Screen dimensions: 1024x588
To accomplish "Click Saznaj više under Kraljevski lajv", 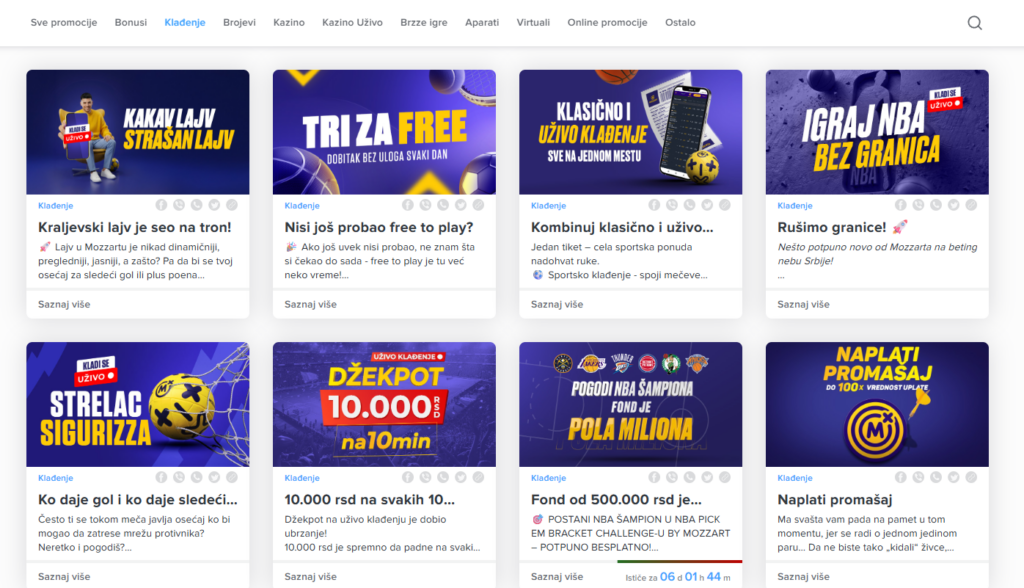I will (x=64, y=304).
